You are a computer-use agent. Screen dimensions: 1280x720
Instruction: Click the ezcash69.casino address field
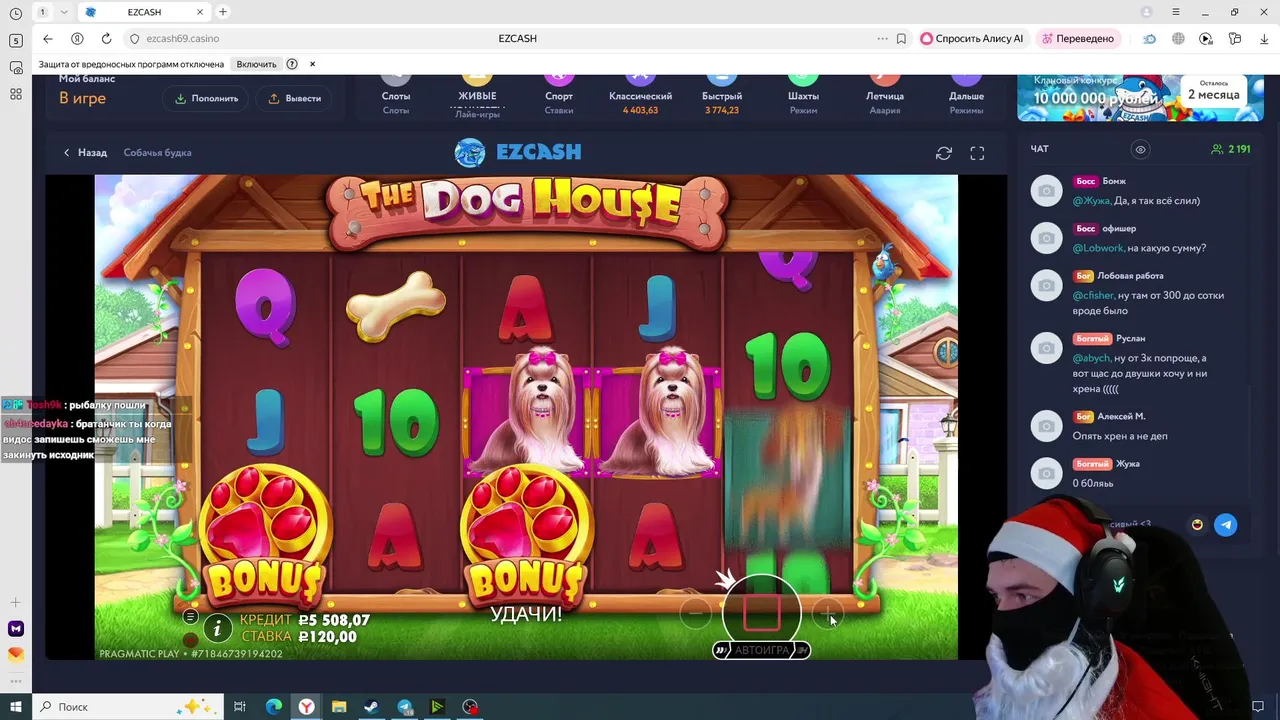pos(182,38)
